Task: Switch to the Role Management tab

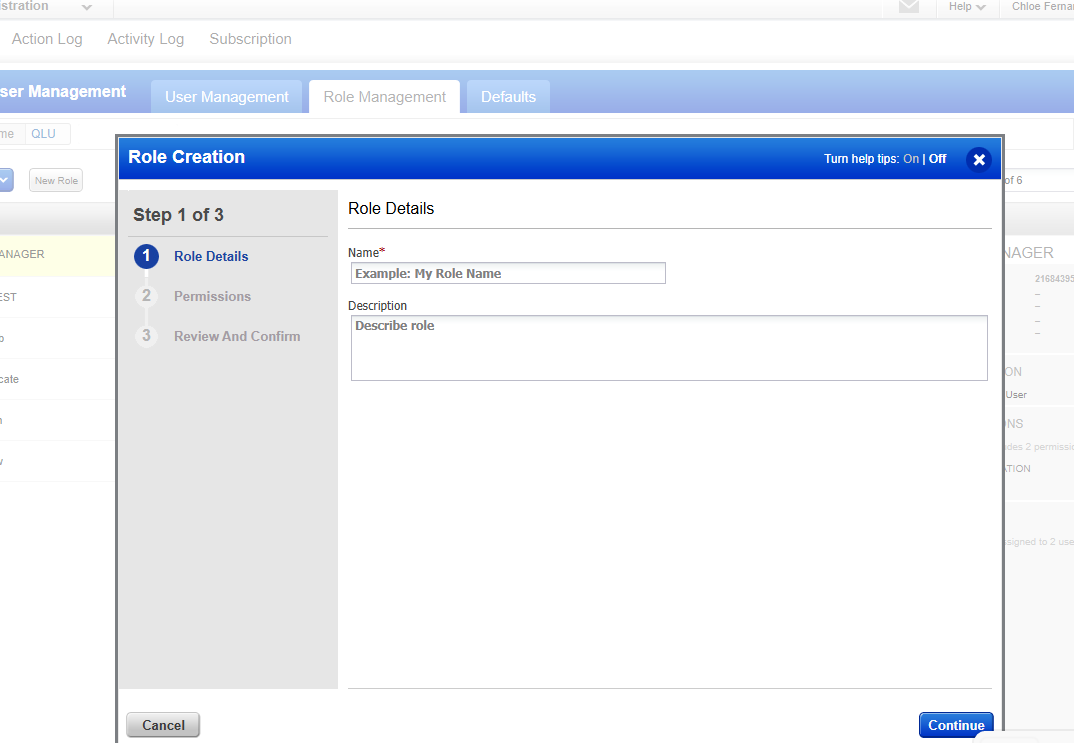Action: click(384, 97)
